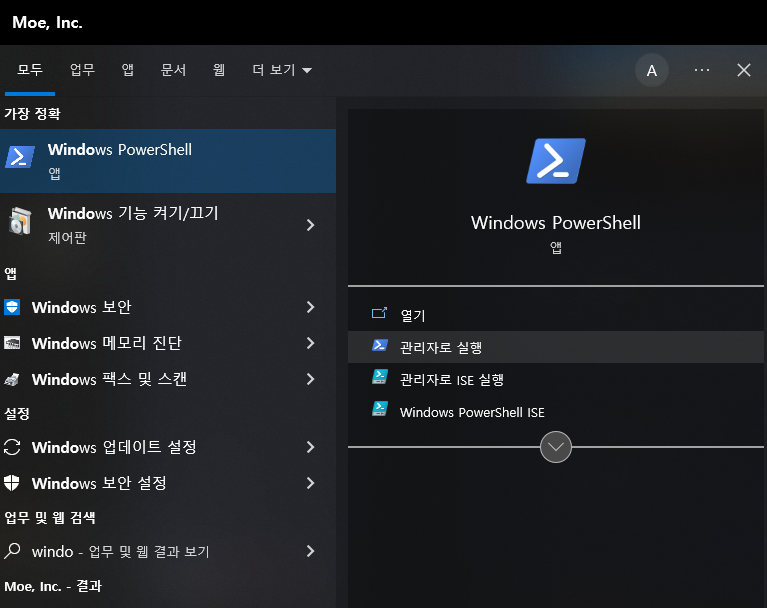Click the Windows 메모리 진단 chip icon
The image size is (767, 608).
(x=12, y=343)
